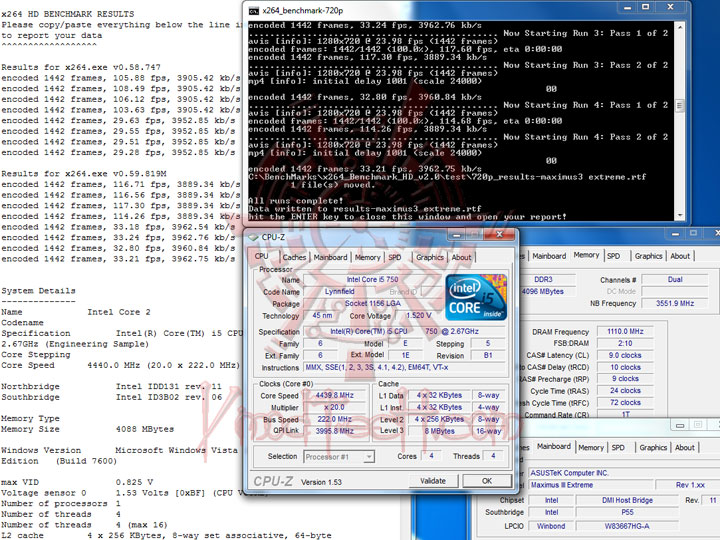Switch to the Caches tab in front CPU-Z
This screenshot has height=540, width=720.
[x=294, y=258]
